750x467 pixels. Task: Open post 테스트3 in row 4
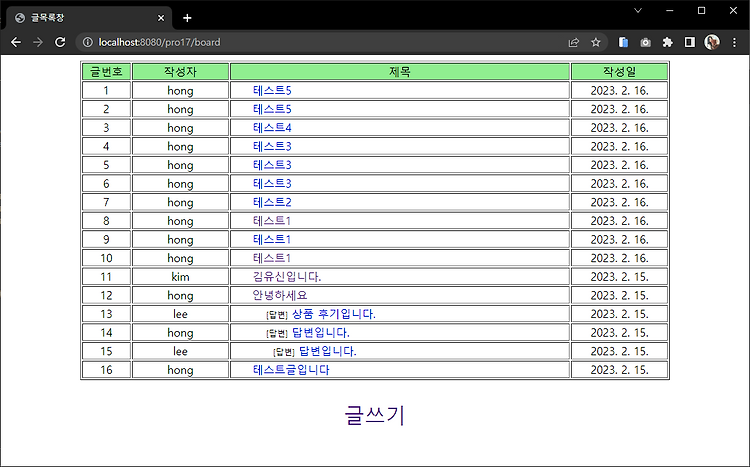[272, 146]
